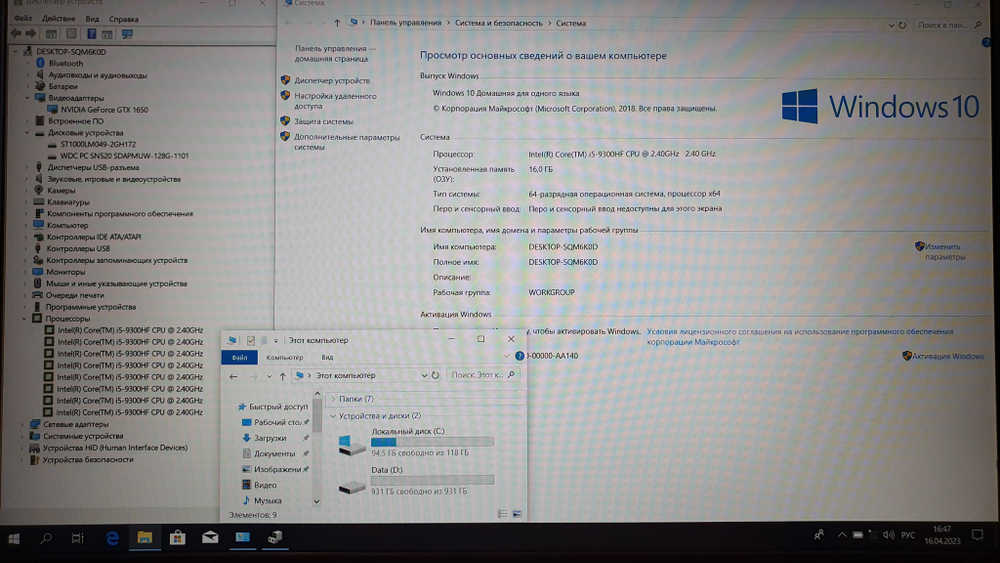This screenshot has width=1000, height=563.
Task: Click Панель управления in System breadcrumb
Action: click(x=406, y=23)
